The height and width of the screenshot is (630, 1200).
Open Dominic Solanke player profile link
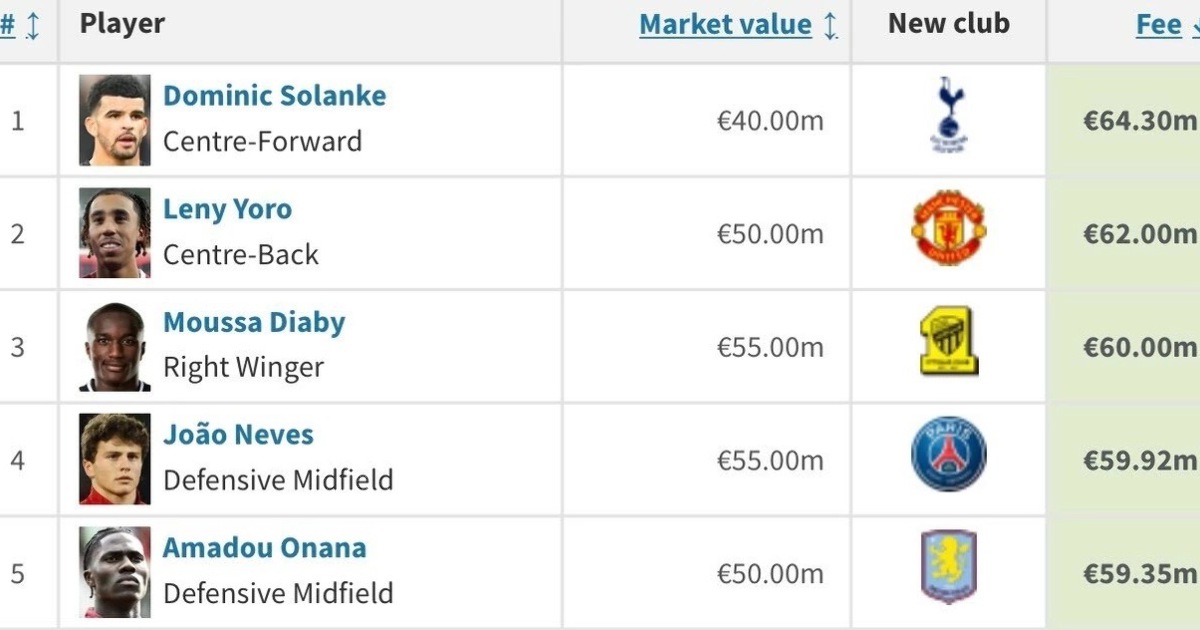coord(274,96)
